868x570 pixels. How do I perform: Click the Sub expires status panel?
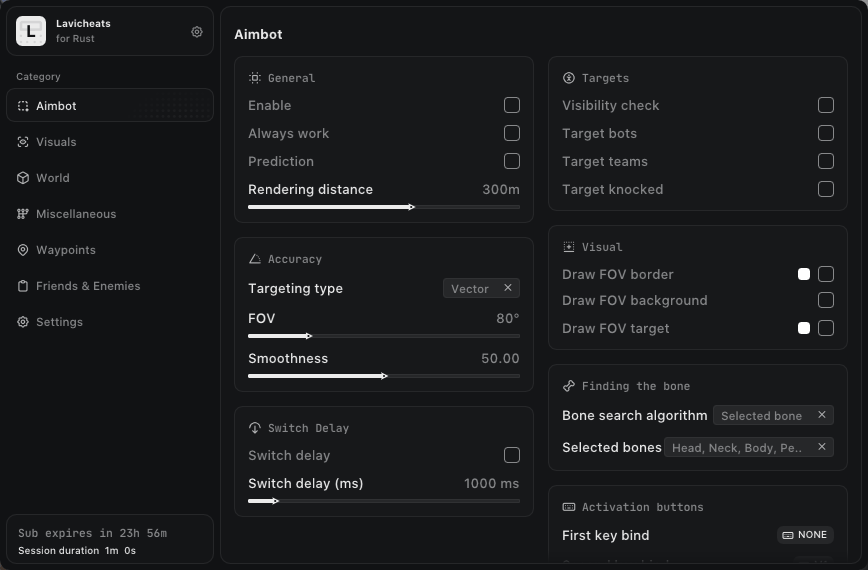(x=110, y=541)
